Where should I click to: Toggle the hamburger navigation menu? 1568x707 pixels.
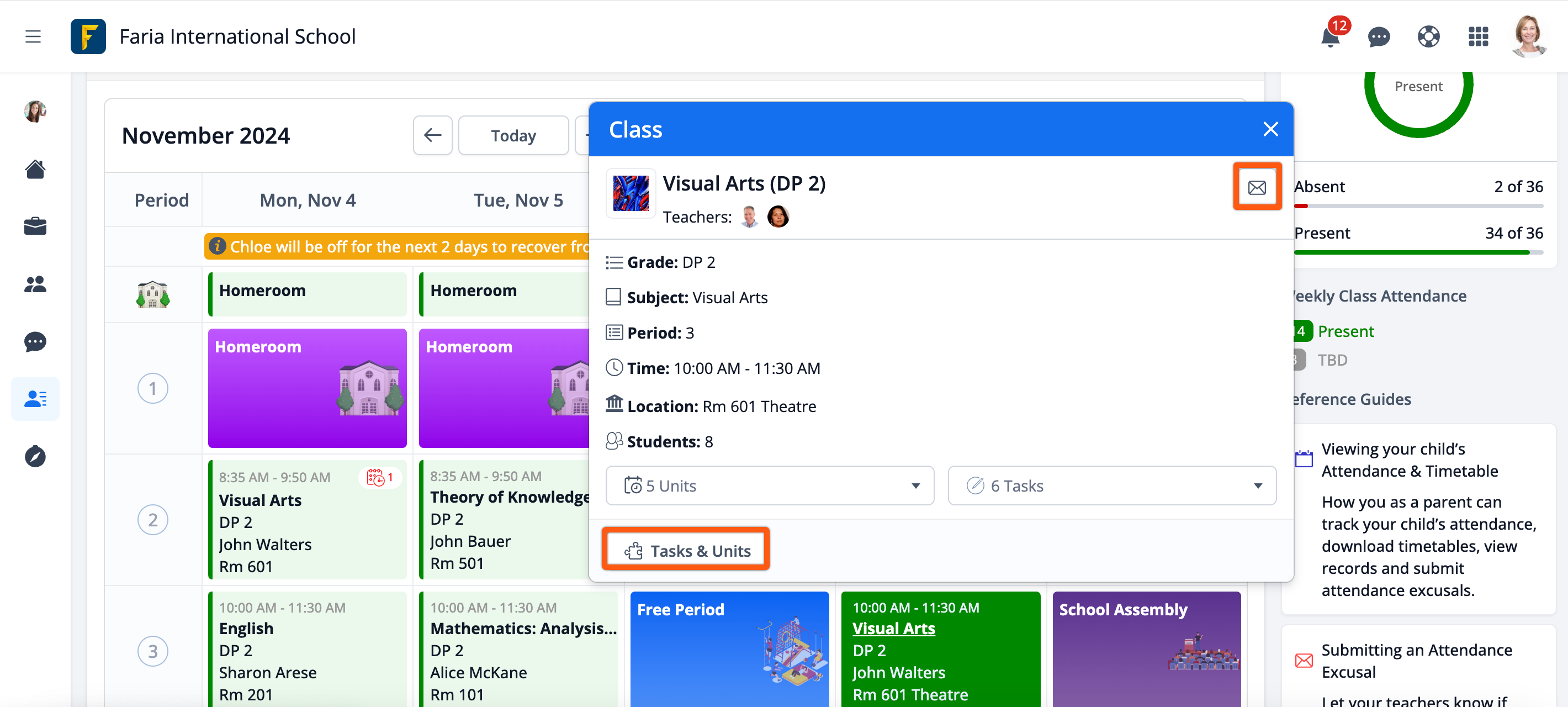[x=33, y=37]
